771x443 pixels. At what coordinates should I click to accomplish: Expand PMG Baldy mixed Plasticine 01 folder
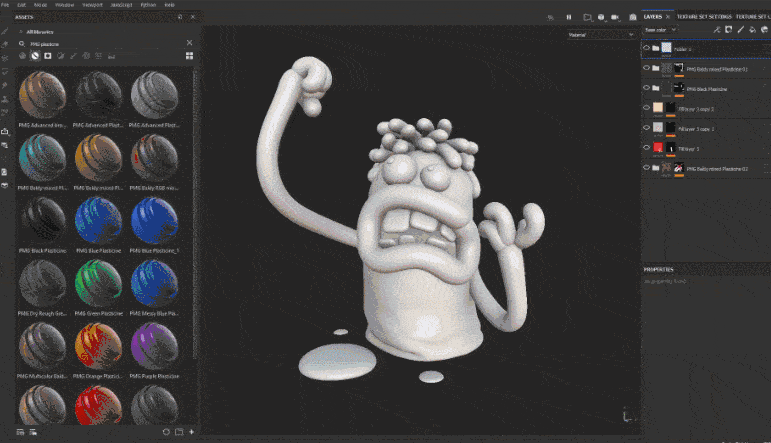point(655,68)
